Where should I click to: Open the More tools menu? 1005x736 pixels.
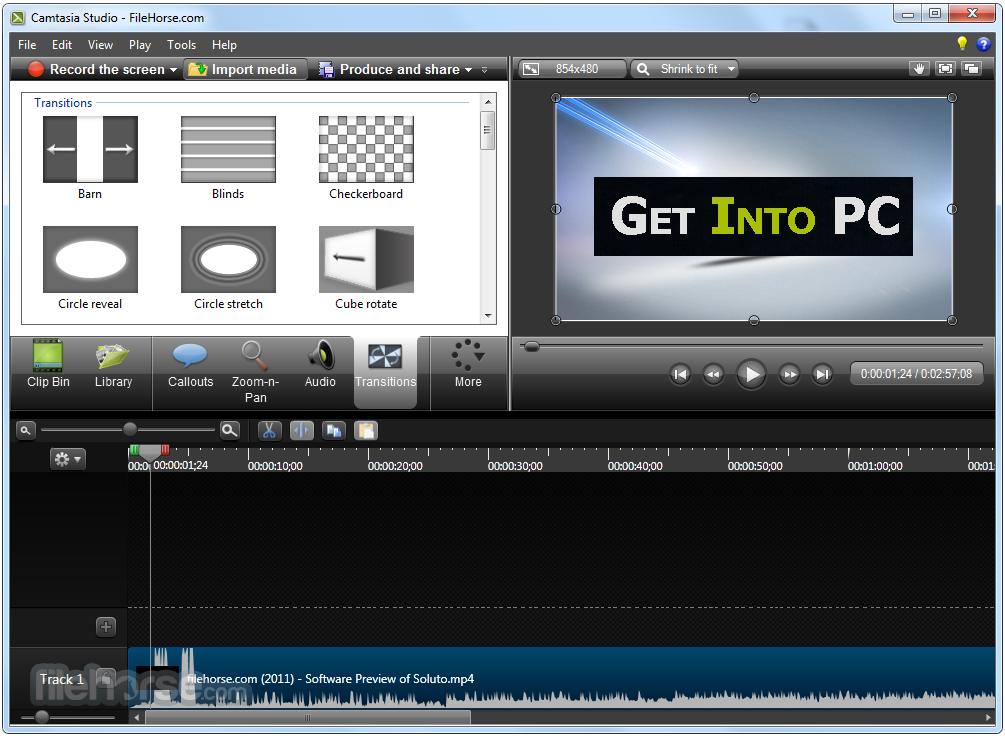pos(468,364)
